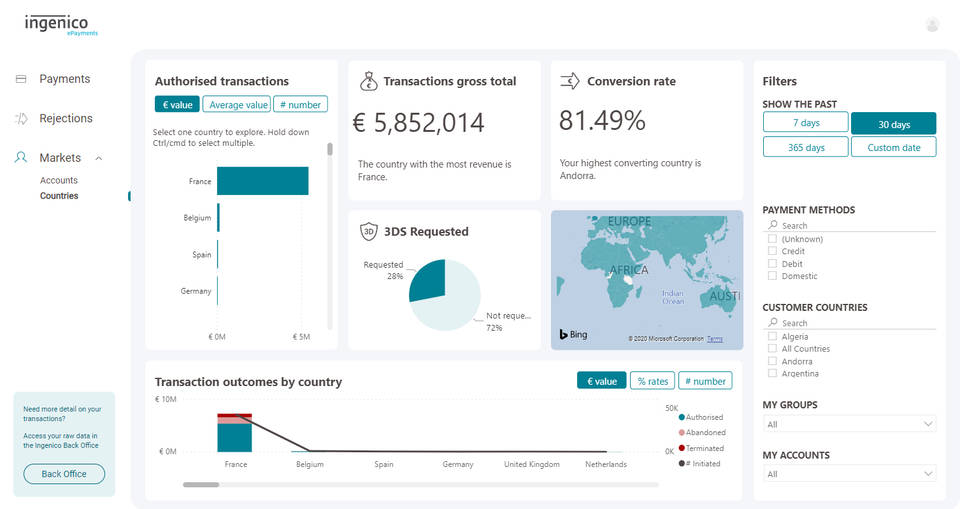This screenshot has width=960, height=509.
Task: Switch to # number in Authorised transactions
Action: pyautogui.click(x=301, y=105)
